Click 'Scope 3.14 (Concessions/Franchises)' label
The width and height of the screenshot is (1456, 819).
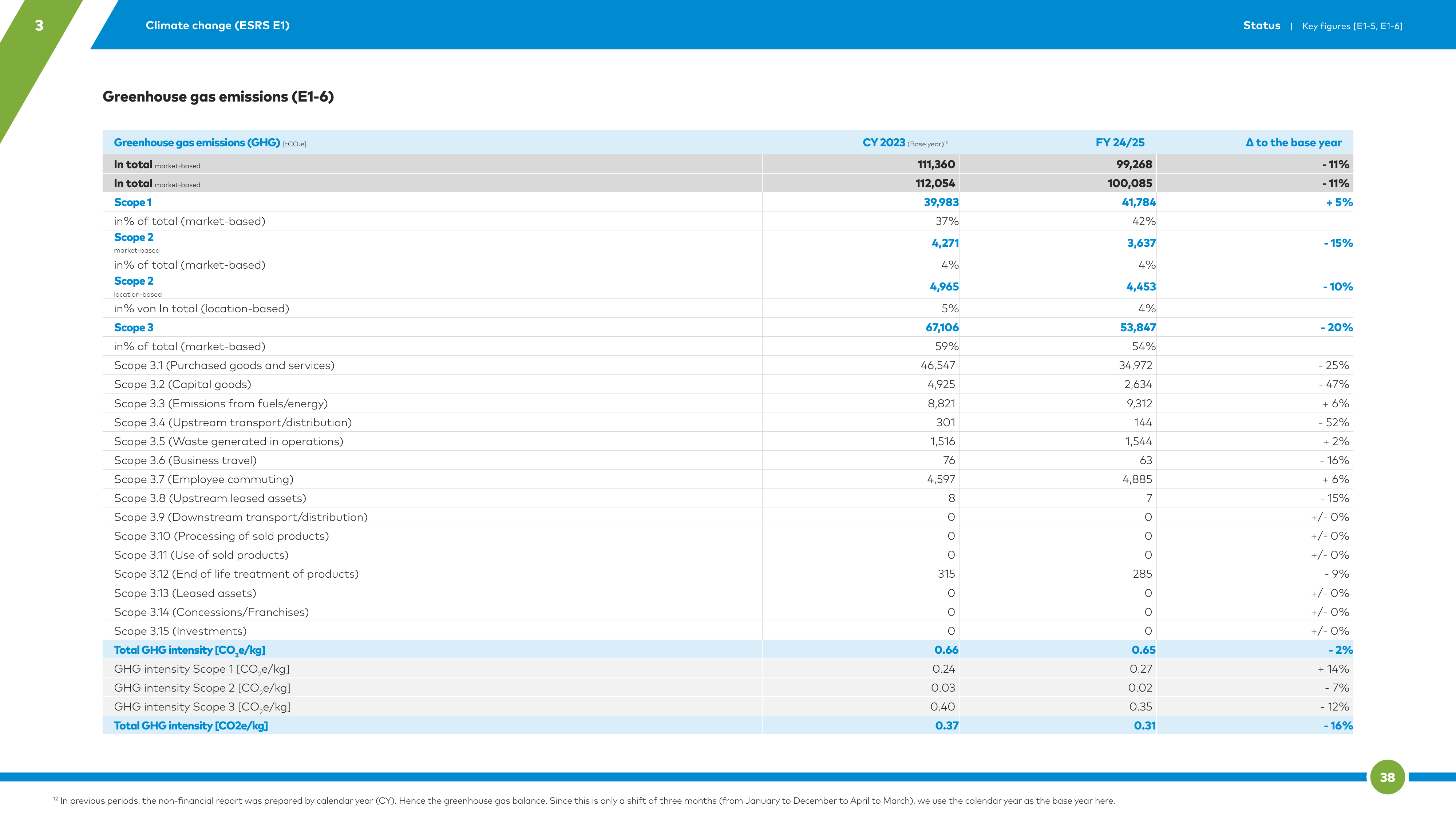211,612
